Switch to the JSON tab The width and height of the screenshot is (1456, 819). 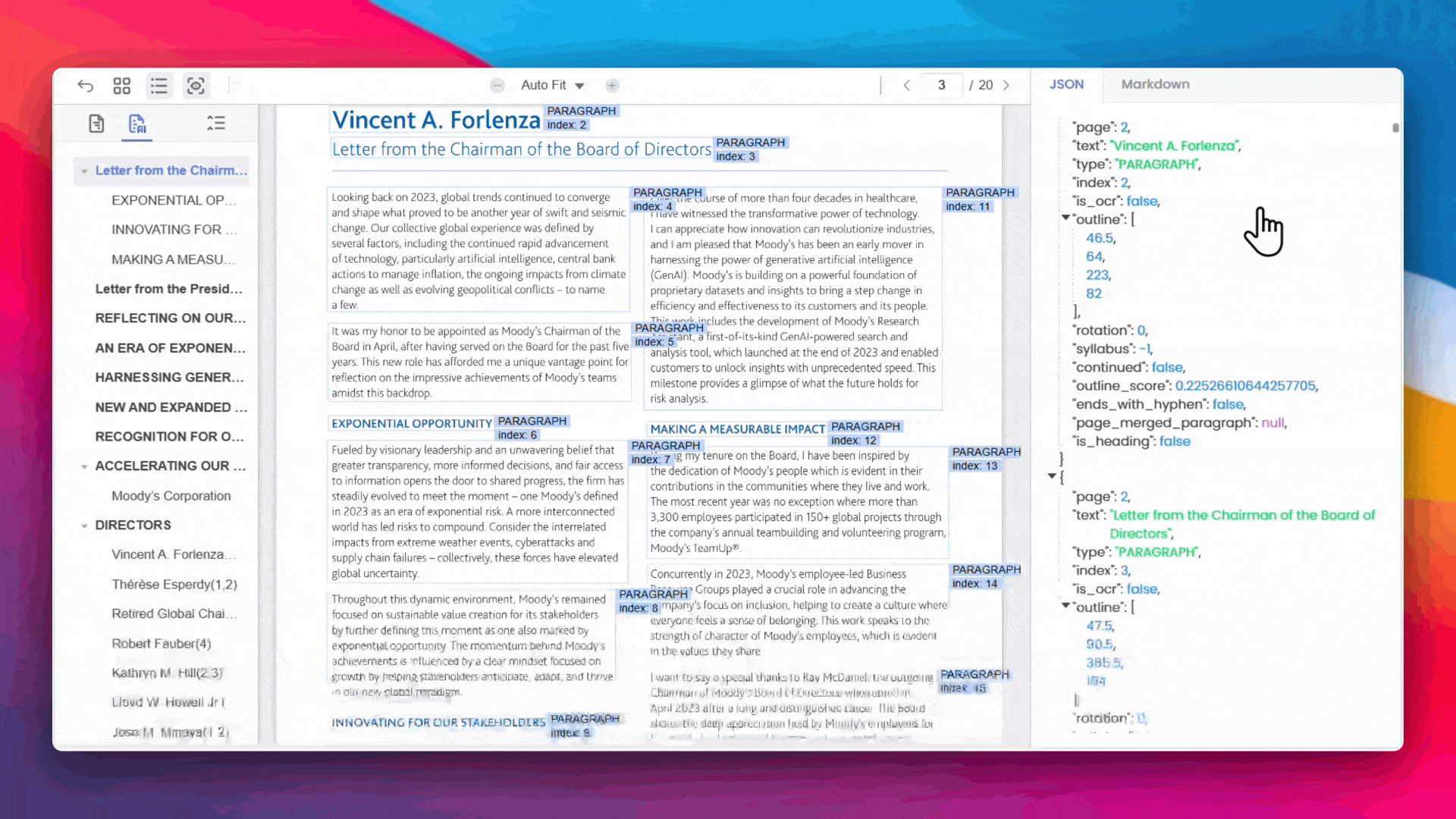(1066, 84)
